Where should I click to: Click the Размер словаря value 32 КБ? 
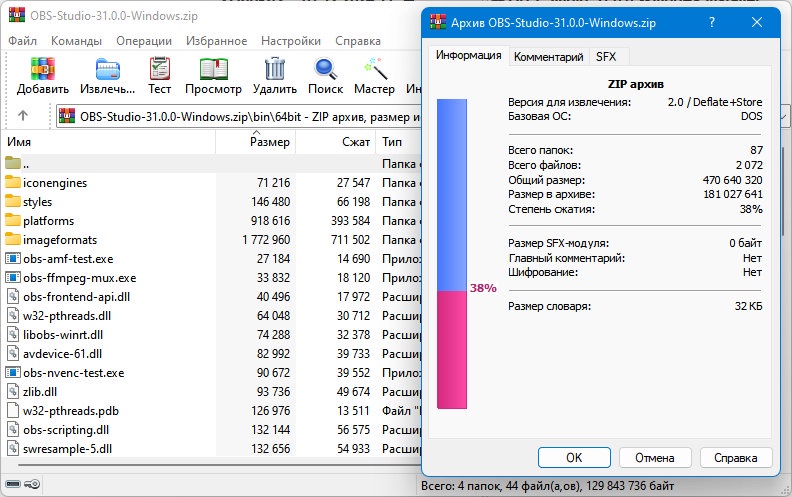tap(749, 306)
